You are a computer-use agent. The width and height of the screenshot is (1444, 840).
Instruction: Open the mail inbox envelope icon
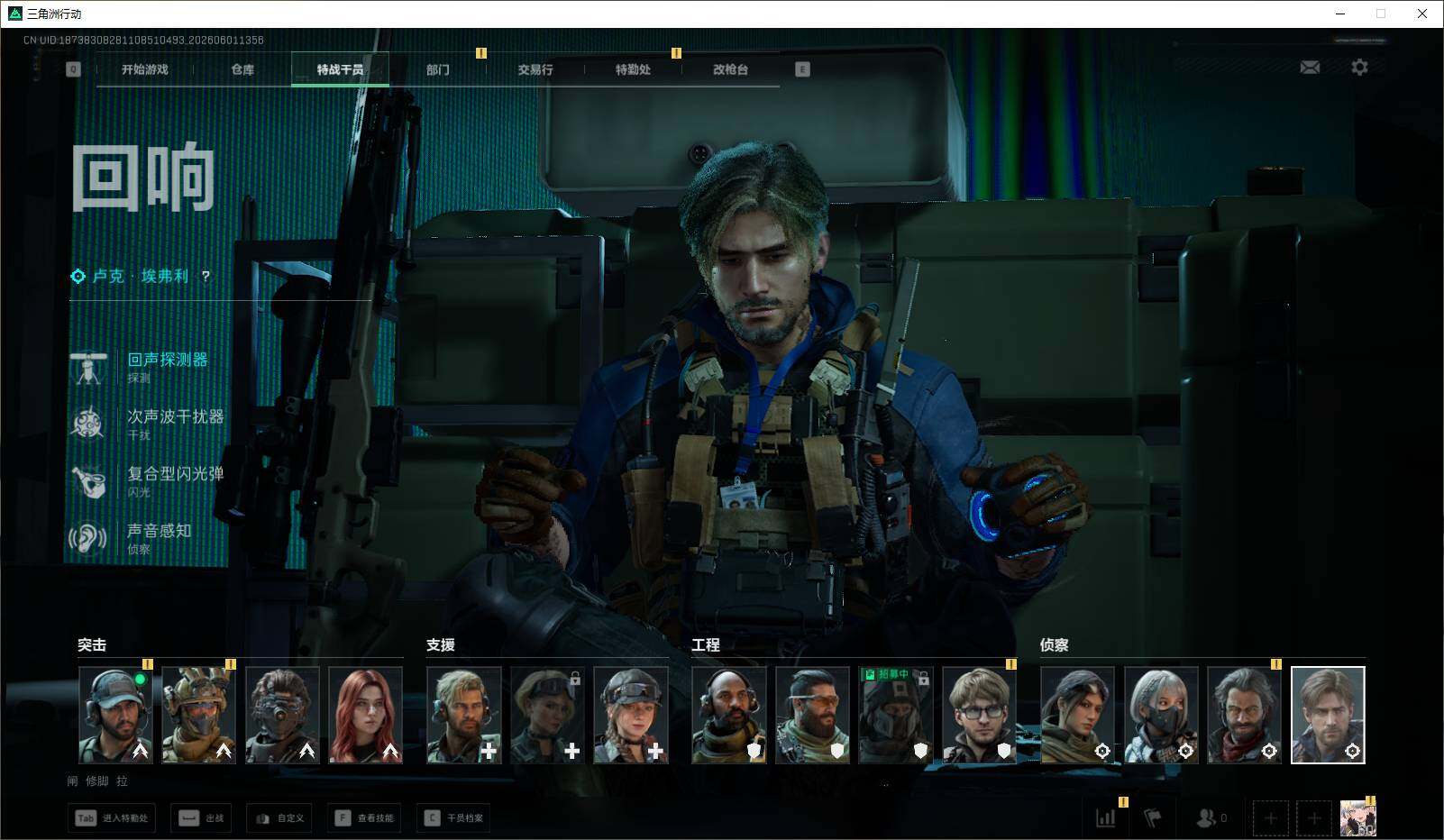click(x=1310, y=68)
